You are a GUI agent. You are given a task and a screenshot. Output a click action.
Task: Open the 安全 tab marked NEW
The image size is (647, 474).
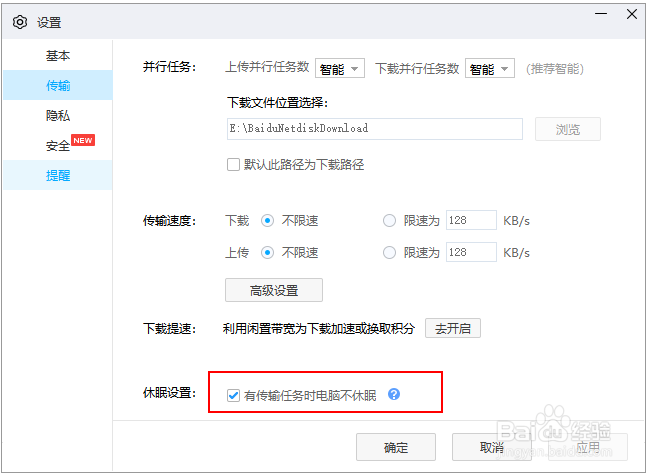pos(58,145)
